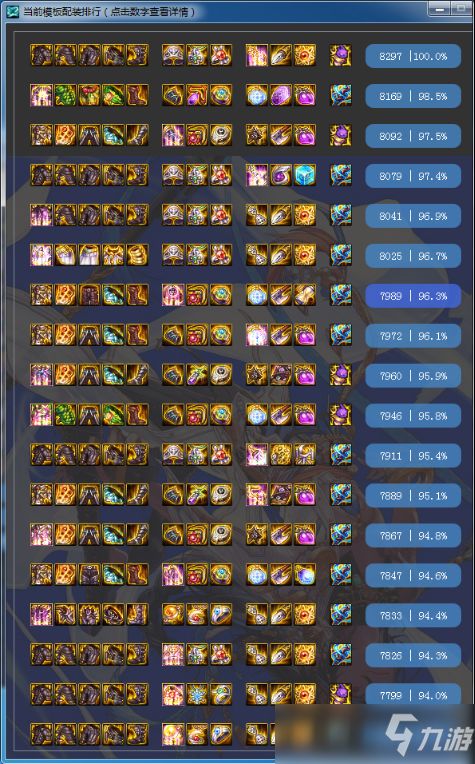Click the snowflake icon in 7799 row

point(197,695)
